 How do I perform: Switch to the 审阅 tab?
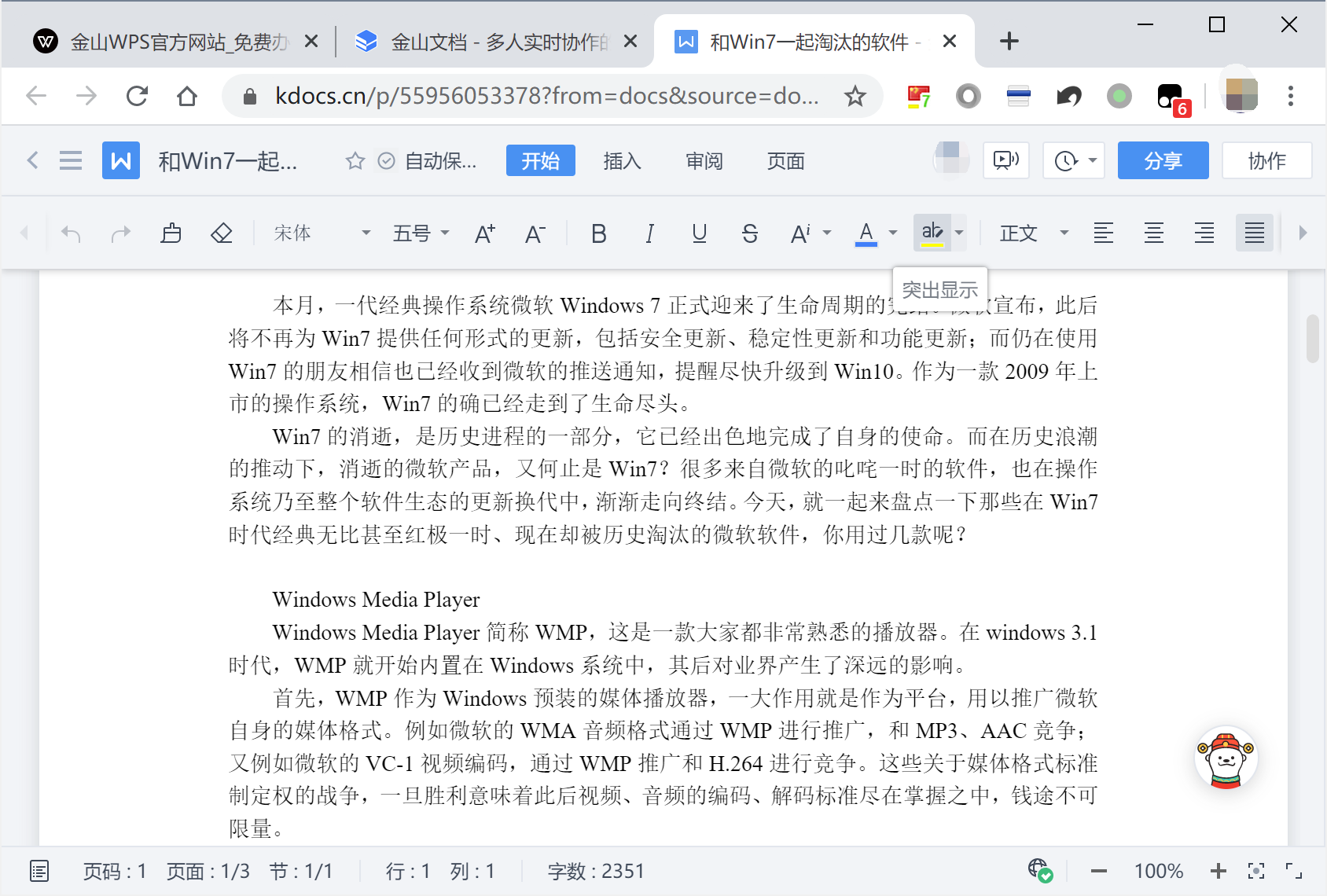point(704,161)
